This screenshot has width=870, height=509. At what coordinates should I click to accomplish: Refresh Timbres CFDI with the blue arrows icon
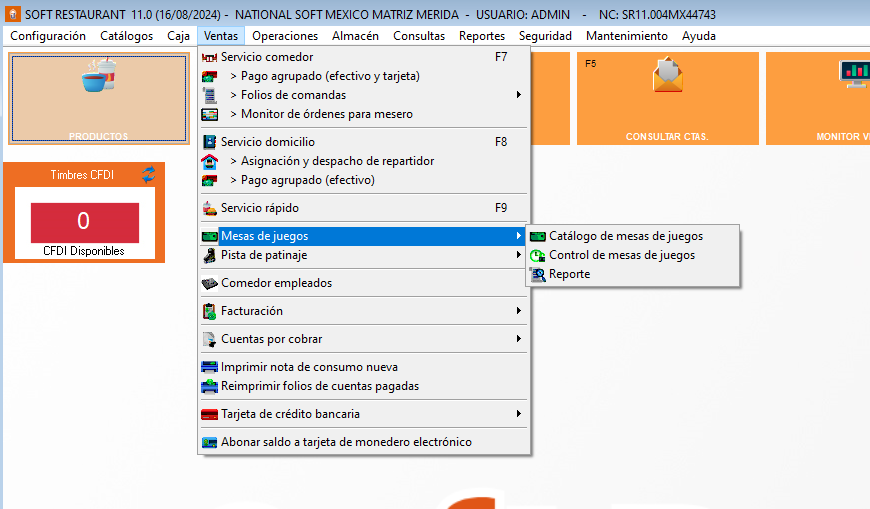[x=148, y=174]
